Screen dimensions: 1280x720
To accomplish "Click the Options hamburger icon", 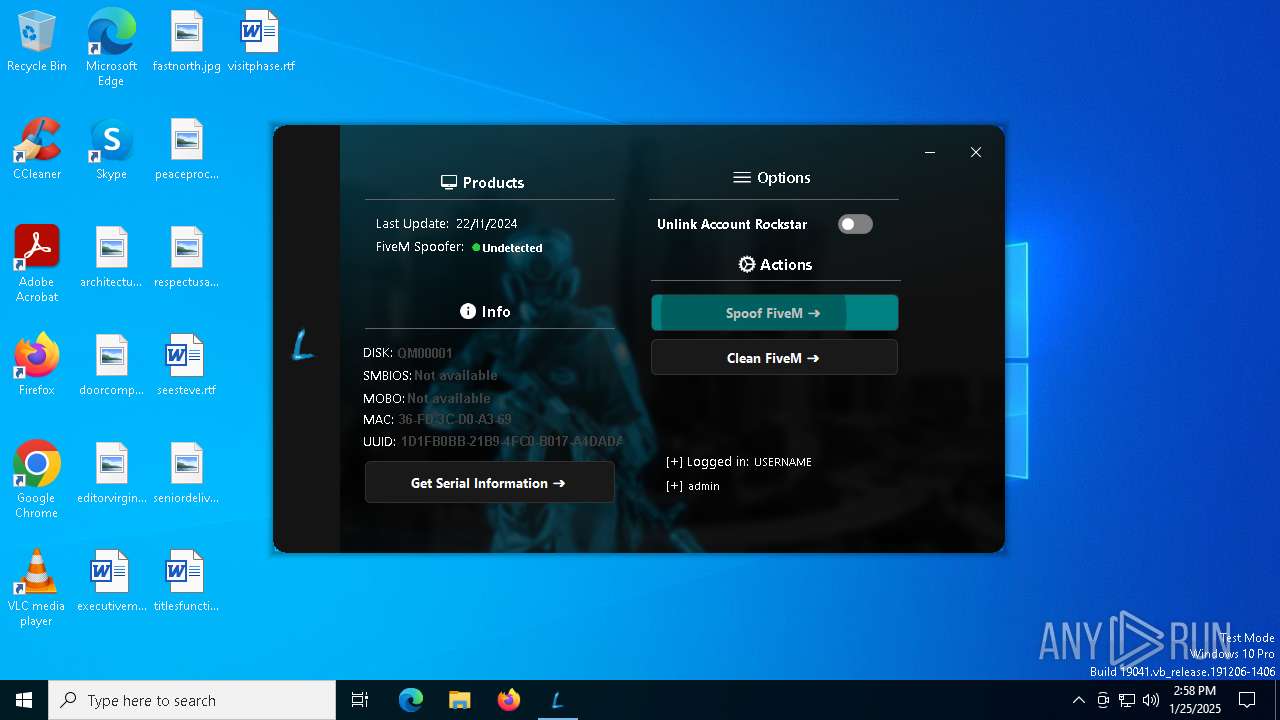I will [742, 178].
